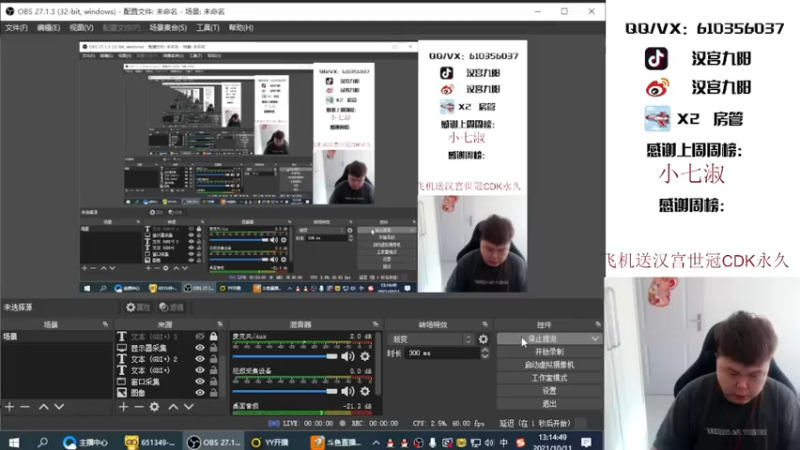Lock the 窗口采集 source
Viewport: 800px width, 450px height.
pyautogui.click(x=213, y=382)
